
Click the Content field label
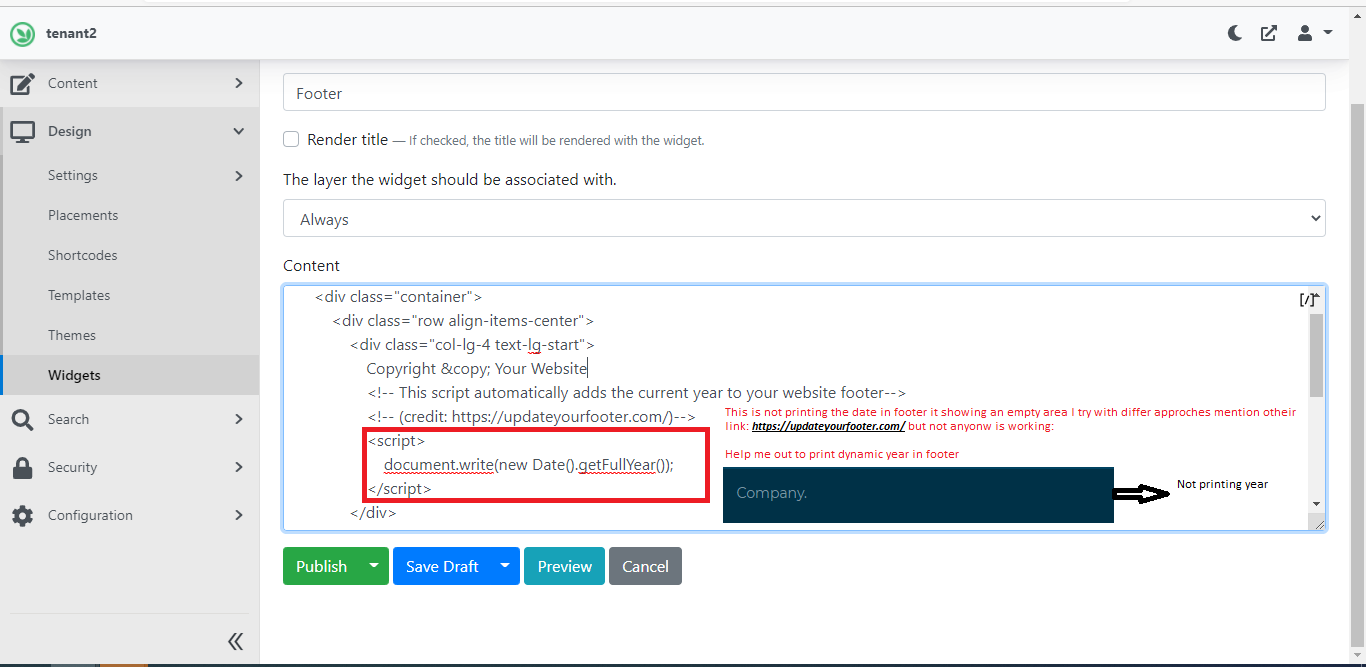tap(311, 265)
